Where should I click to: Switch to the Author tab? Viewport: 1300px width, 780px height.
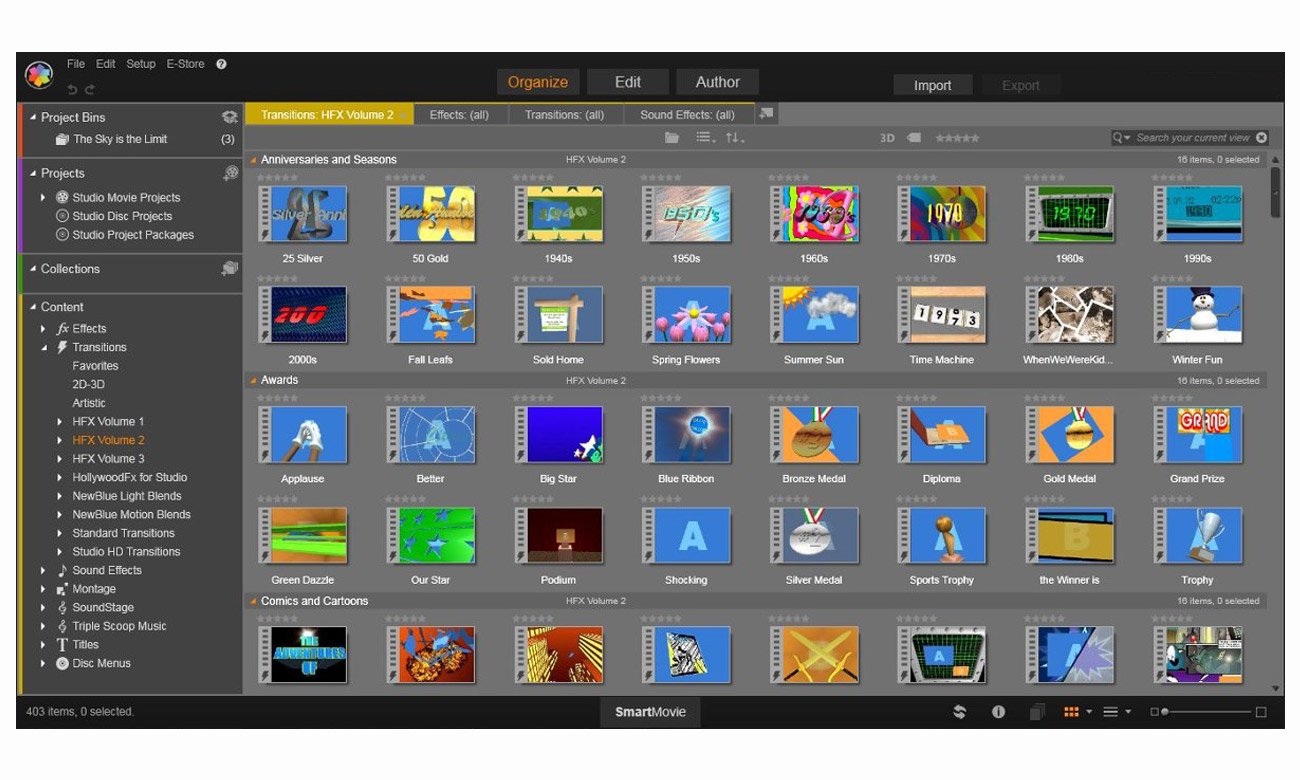pyautogui.click(x=718, y=82)
